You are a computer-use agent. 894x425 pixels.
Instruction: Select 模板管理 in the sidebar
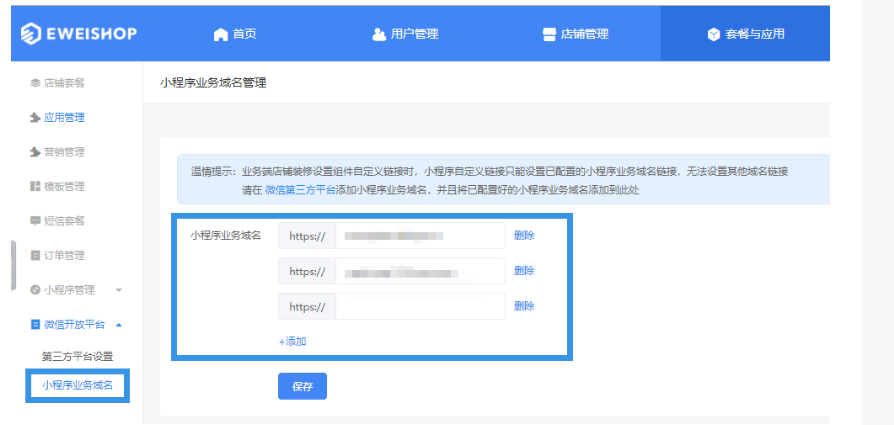[x=64, y=187]
